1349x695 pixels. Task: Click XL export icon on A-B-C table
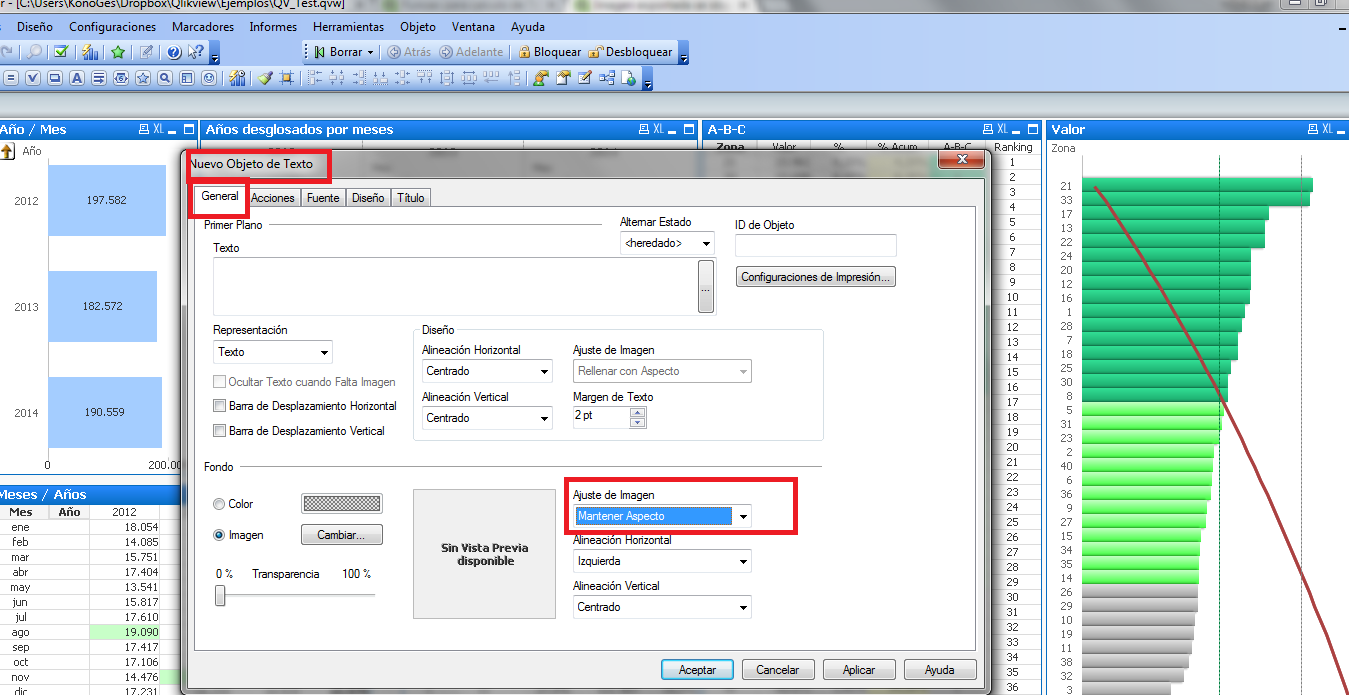tap(1003, 129)
